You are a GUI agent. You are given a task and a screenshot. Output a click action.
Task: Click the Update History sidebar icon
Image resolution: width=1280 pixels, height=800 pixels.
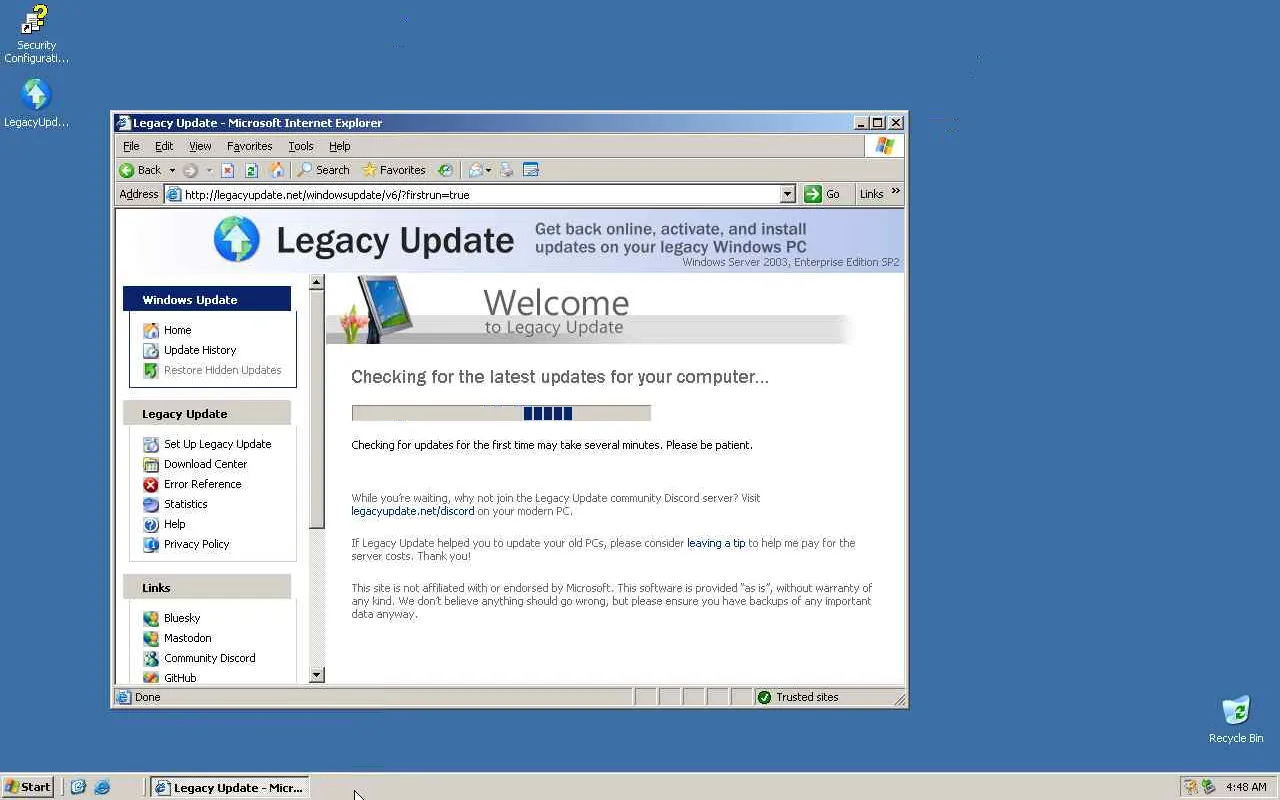tap(151, 350)
